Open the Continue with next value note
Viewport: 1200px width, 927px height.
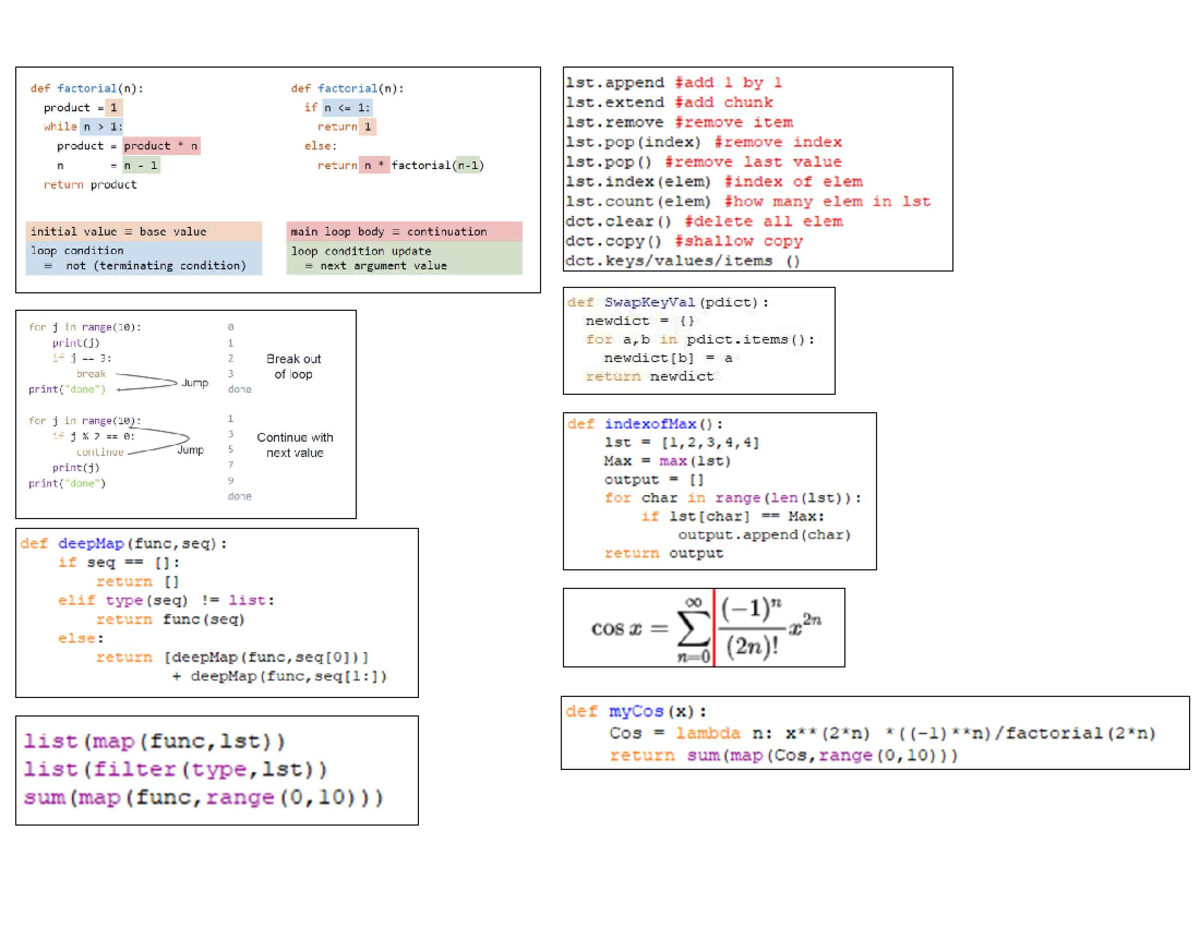293,443
